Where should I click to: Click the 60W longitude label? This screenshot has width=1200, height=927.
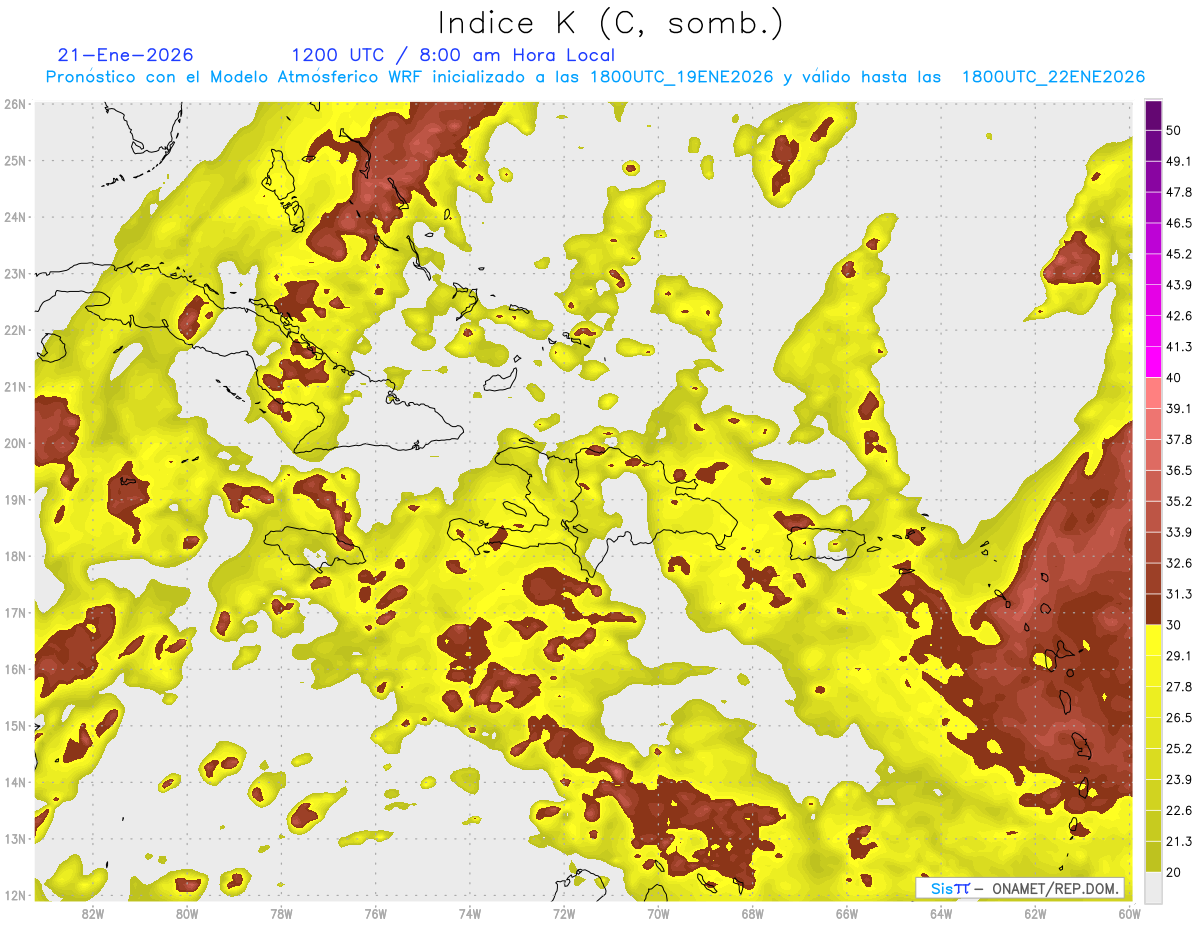tap(1128, 913)
